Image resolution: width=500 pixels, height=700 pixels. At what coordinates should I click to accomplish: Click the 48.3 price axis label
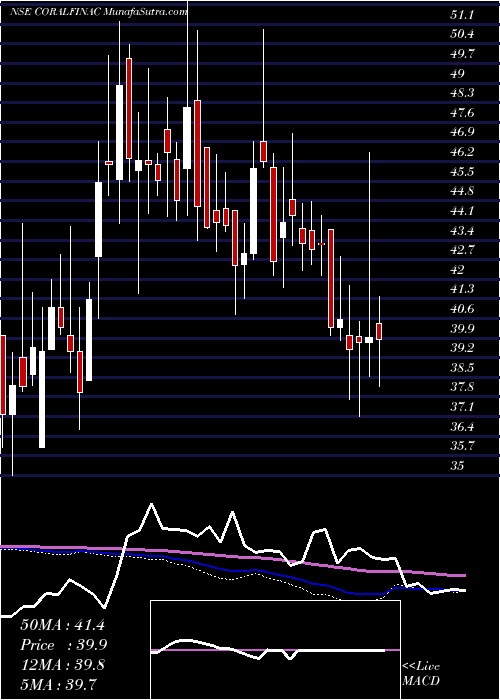click(462, 93)
